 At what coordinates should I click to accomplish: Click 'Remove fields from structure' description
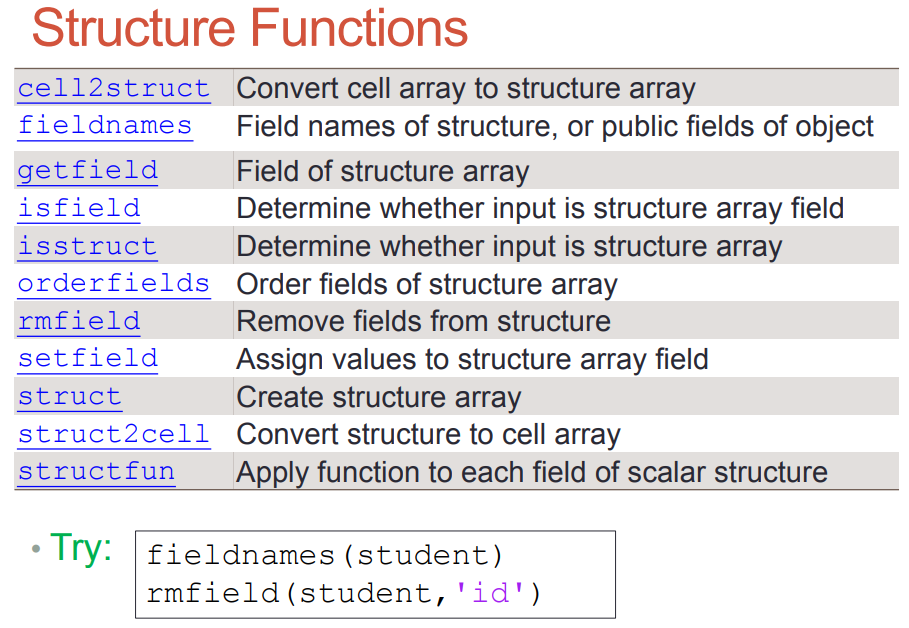pyautogui.click(x=424, y=322)
